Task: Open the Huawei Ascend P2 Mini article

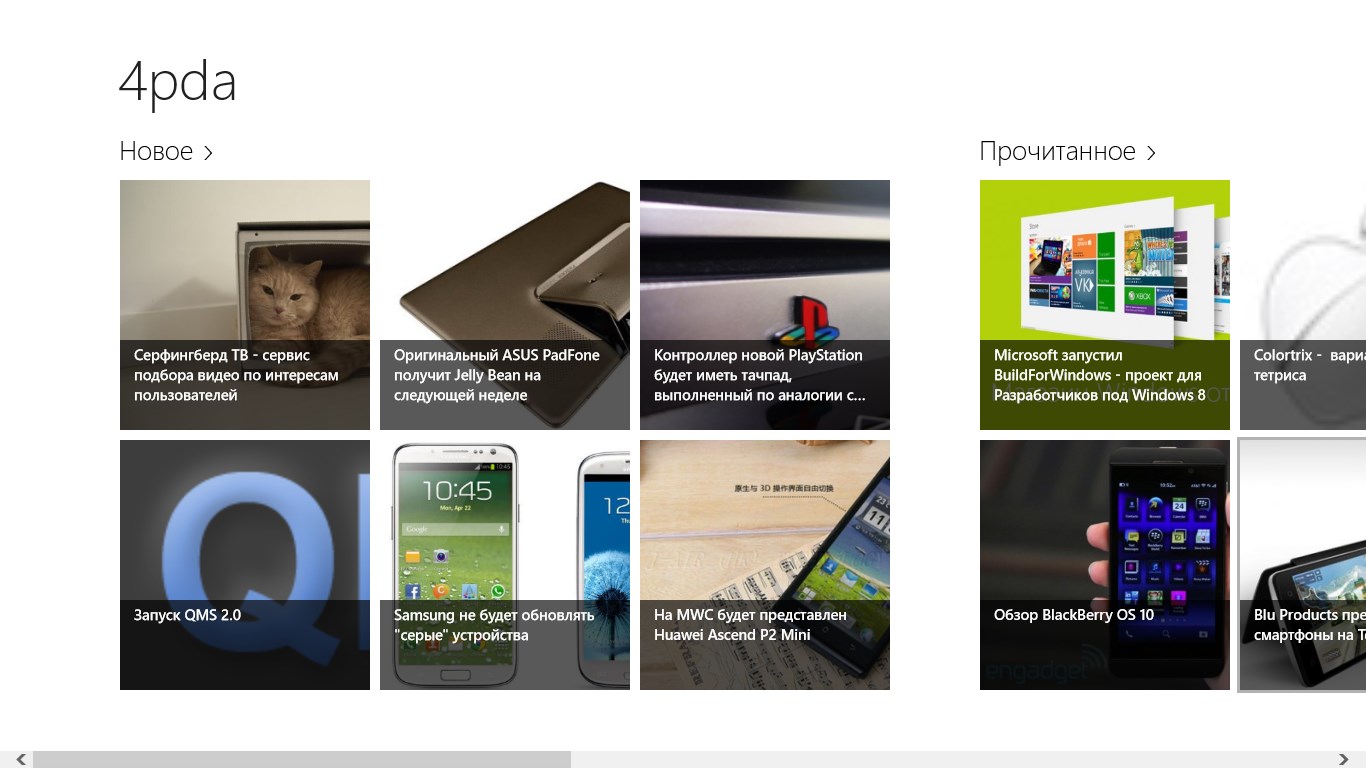Action: pos(765,565)
